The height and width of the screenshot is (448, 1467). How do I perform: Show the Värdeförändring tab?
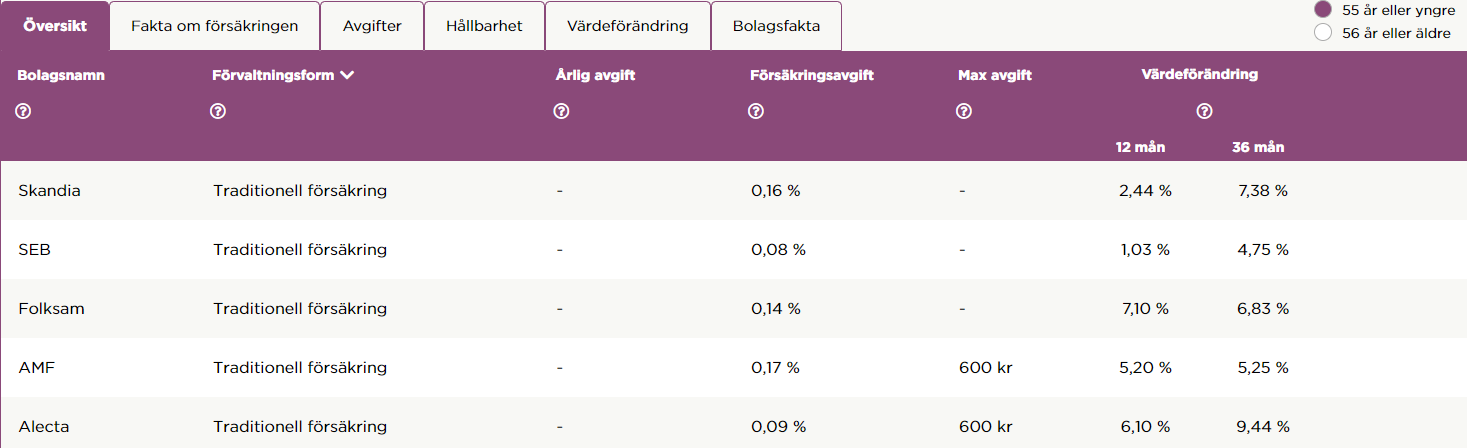(627, 26)
